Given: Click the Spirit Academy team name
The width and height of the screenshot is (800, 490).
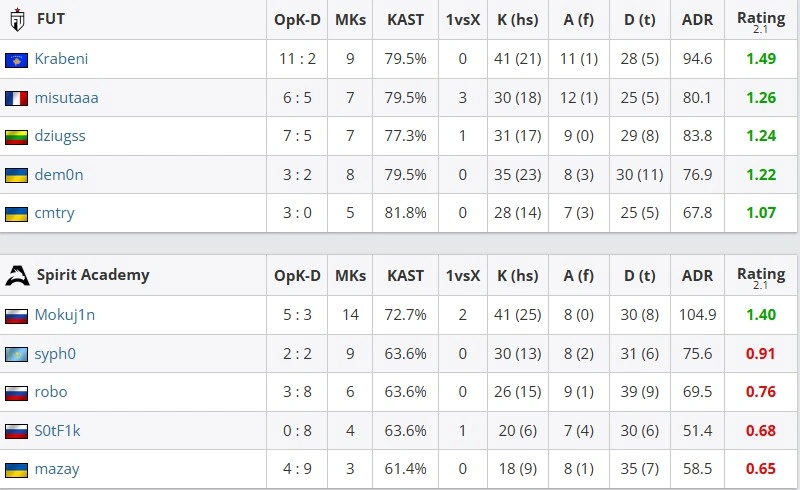Looking at the screenshot, I should click(93, 275).
